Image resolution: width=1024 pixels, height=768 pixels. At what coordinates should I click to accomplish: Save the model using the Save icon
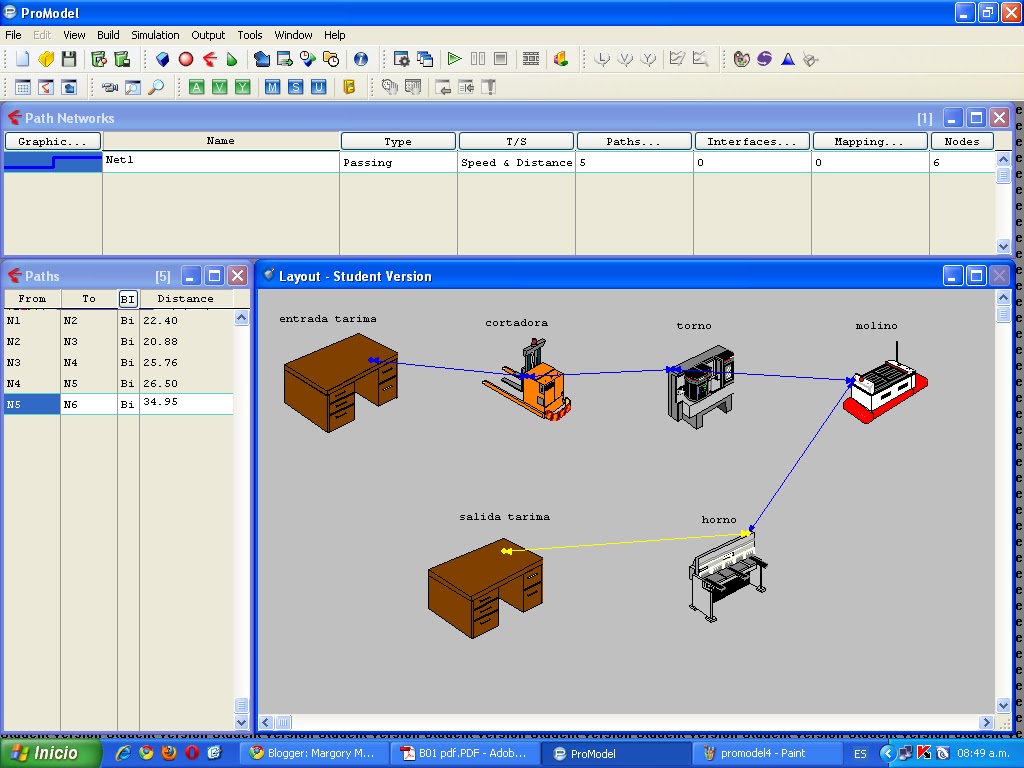[x=67, y=58]
